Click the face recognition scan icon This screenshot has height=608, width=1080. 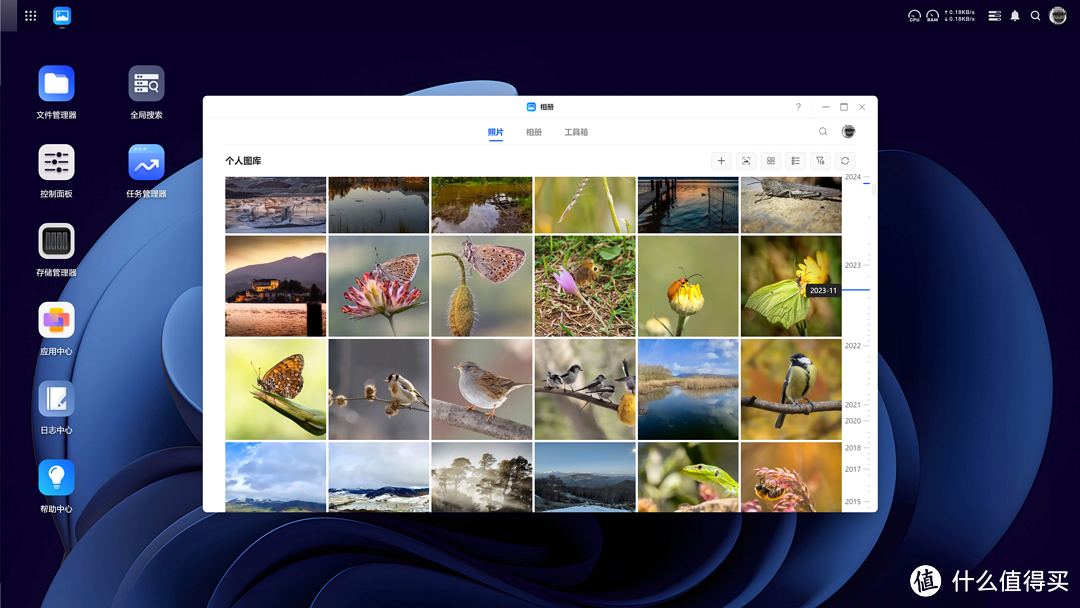[x=746, y=160]
